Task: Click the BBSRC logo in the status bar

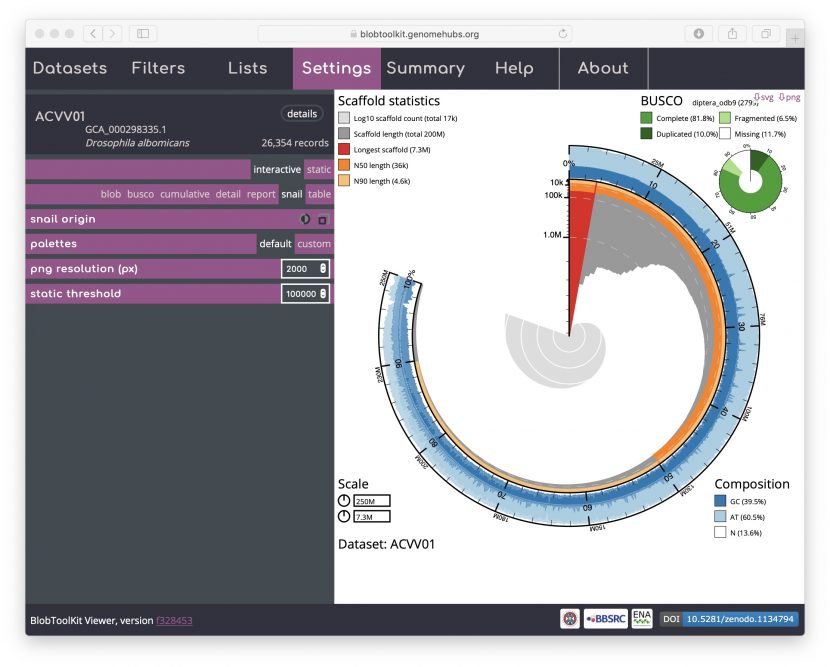Action: 603,618
